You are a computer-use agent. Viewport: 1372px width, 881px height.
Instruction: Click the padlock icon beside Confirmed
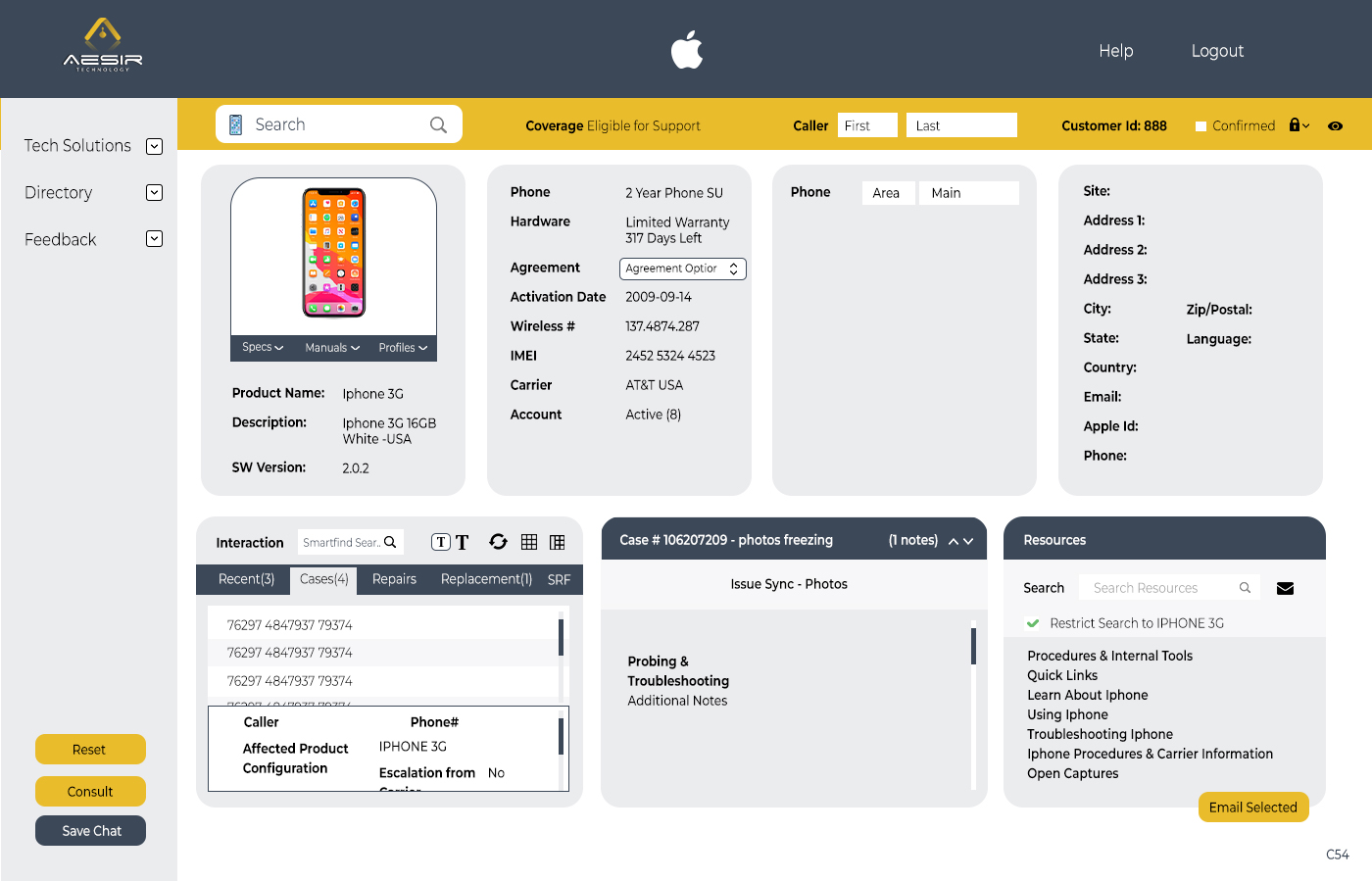click(1295, 124)
